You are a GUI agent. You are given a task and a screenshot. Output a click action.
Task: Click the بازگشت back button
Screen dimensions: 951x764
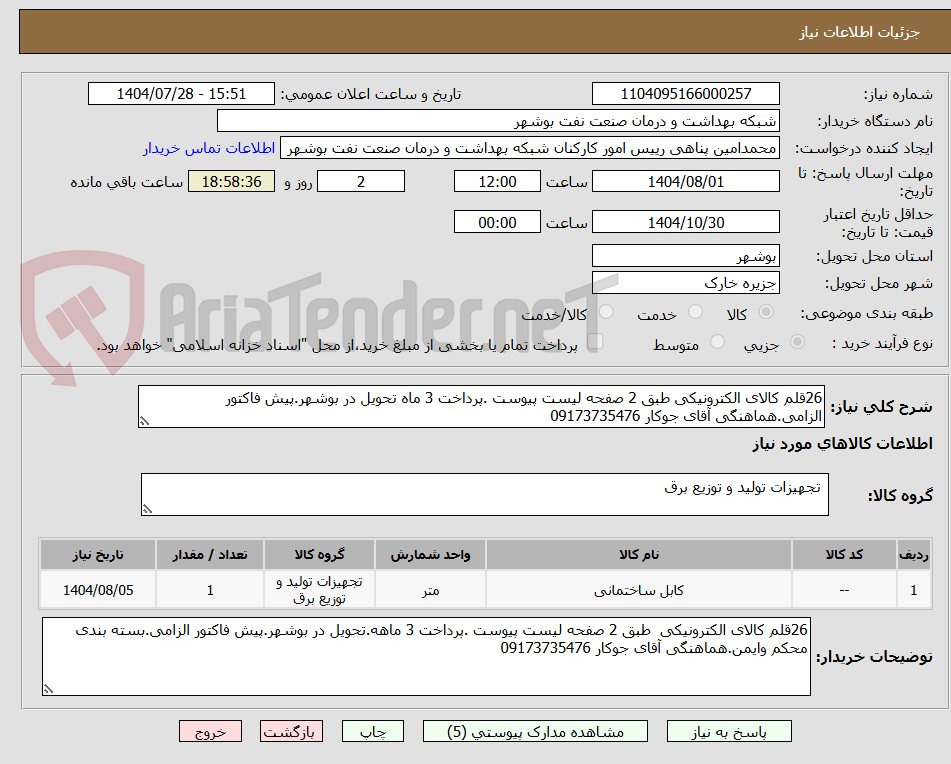click(291, 731)
